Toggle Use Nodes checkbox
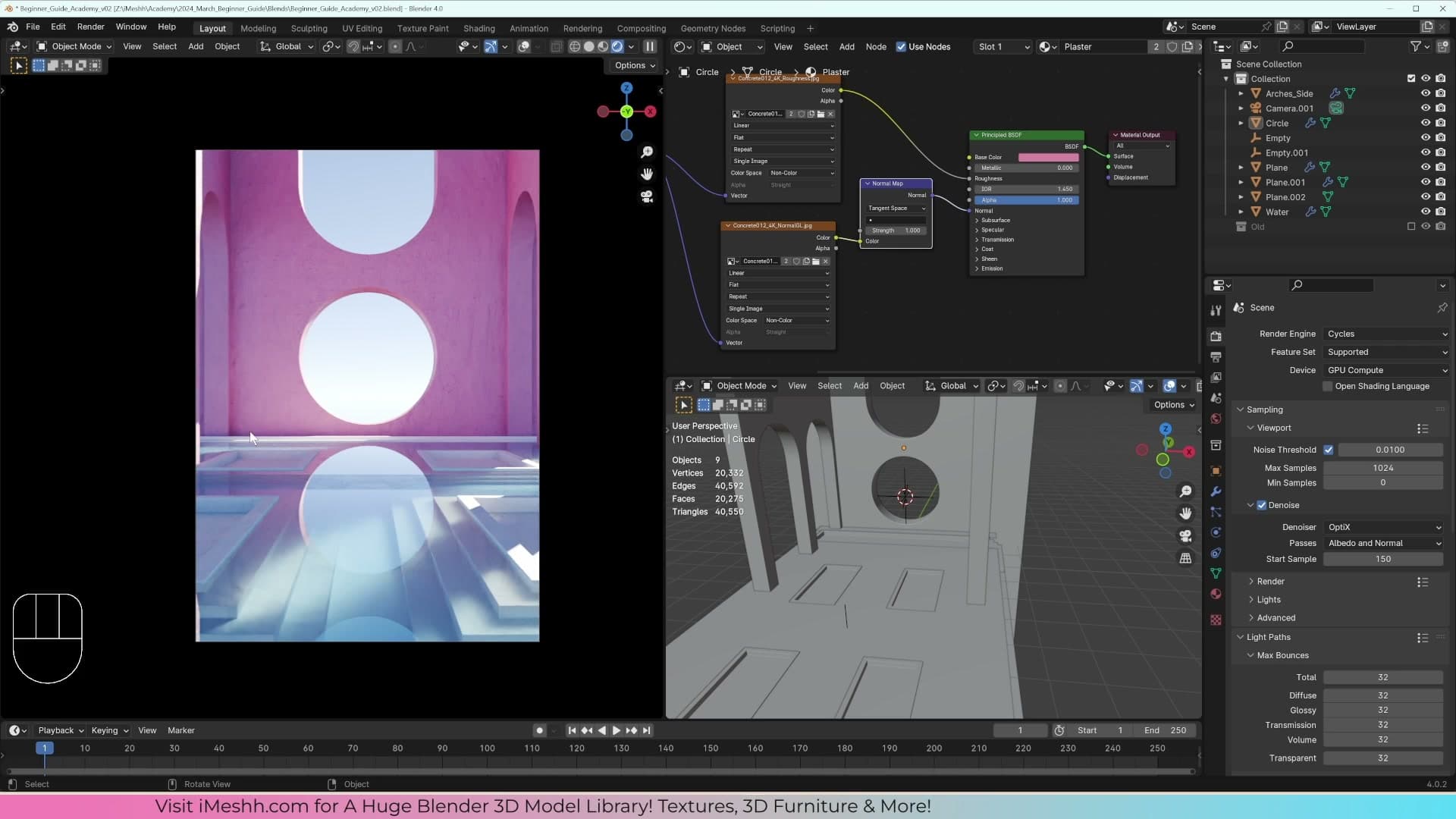This screenshot has height=819, width=1456. pos(901,46)
